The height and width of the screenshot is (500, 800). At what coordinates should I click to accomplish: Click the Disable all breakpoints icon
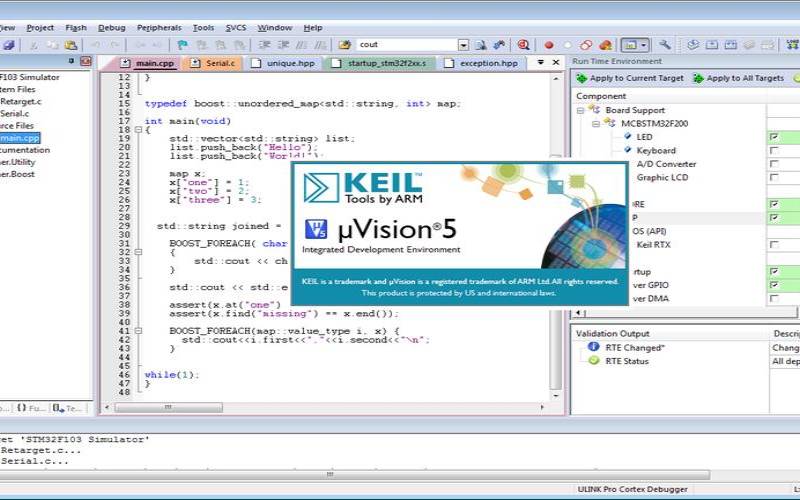pos(586,45)
